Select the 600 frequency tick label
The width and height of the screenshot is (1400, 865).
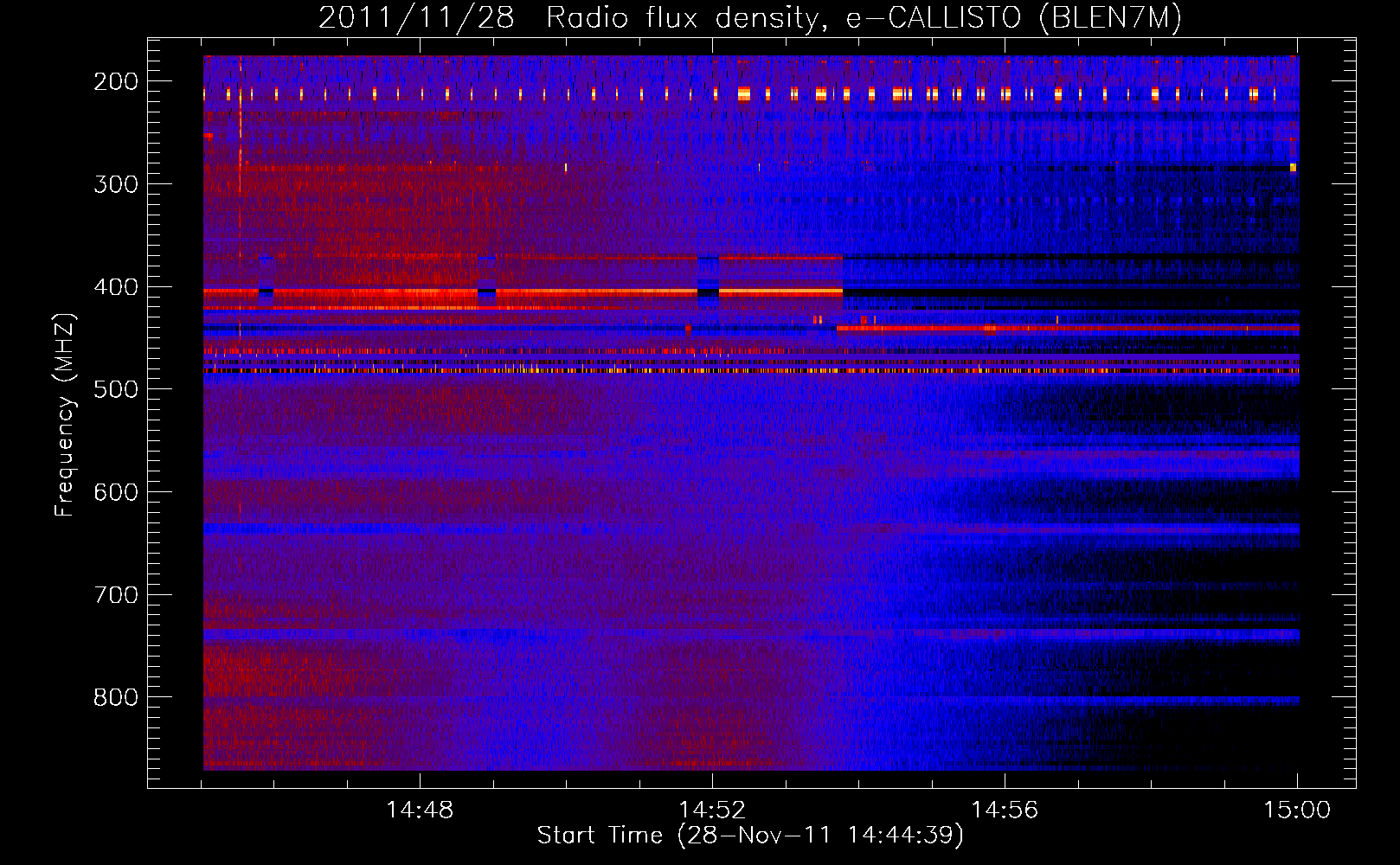pyautogui.click(x=116, y=492)
